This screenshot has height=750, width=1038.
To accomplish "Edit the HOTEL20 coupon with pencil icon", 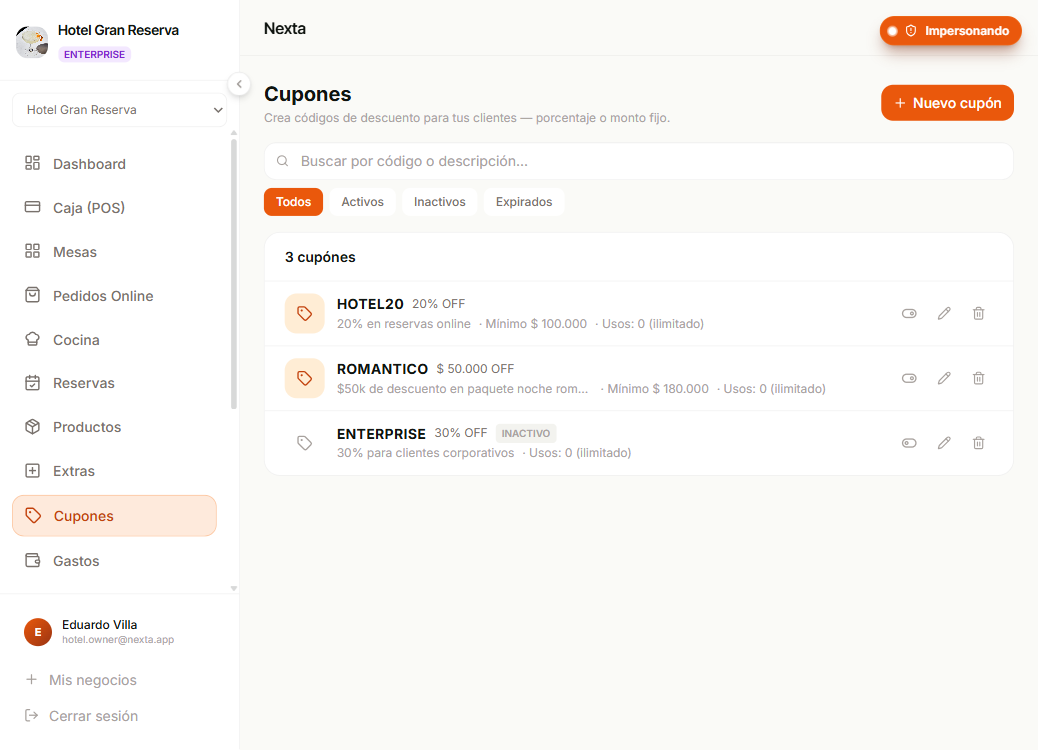I will 944,313.
